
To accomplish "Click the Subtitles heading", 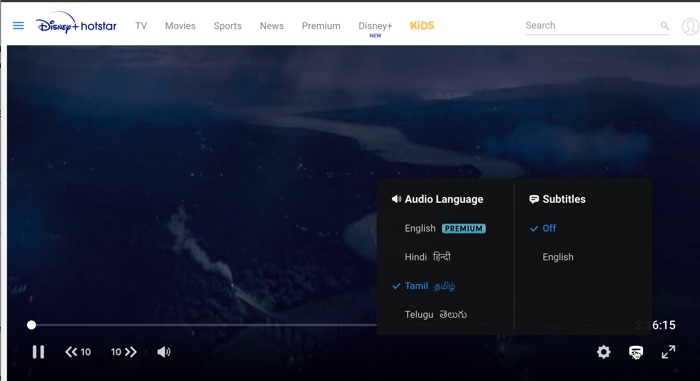I will [x=563, y=199].
